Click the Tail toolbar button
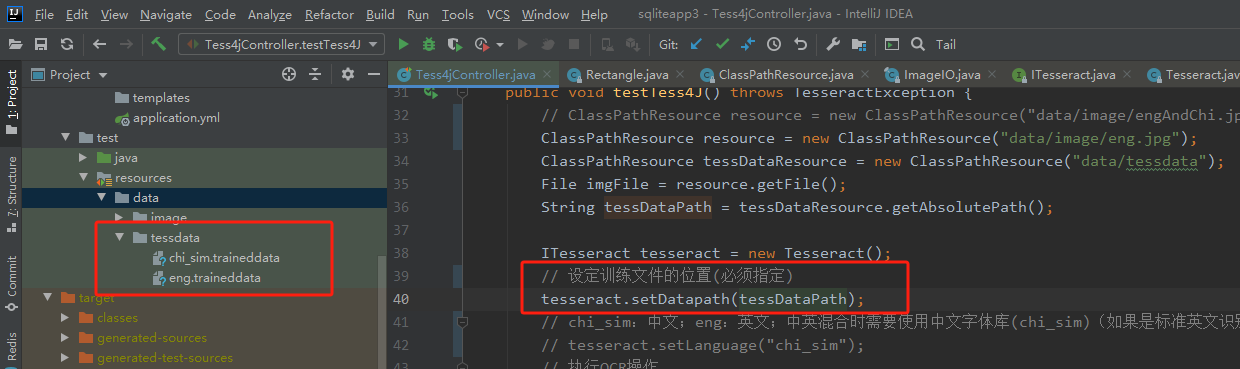Viewport: 1240px width, 369px height. pos(945,44)
